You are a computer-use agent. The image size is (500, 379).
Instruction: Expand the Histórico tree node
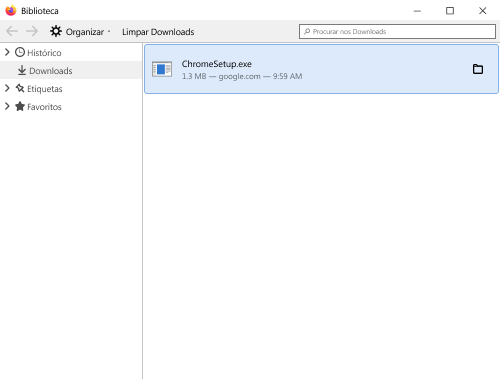coord(7,52)
